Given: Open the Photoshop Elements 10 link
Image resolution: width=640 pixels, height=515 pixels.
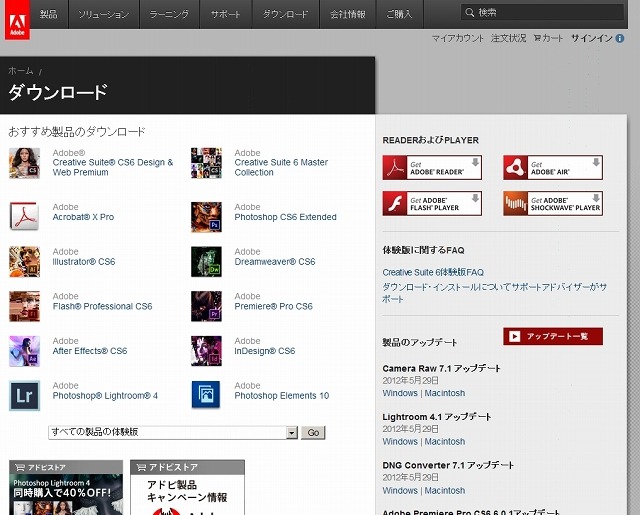Looking at the screenshot, I should (x=282, y=395).
